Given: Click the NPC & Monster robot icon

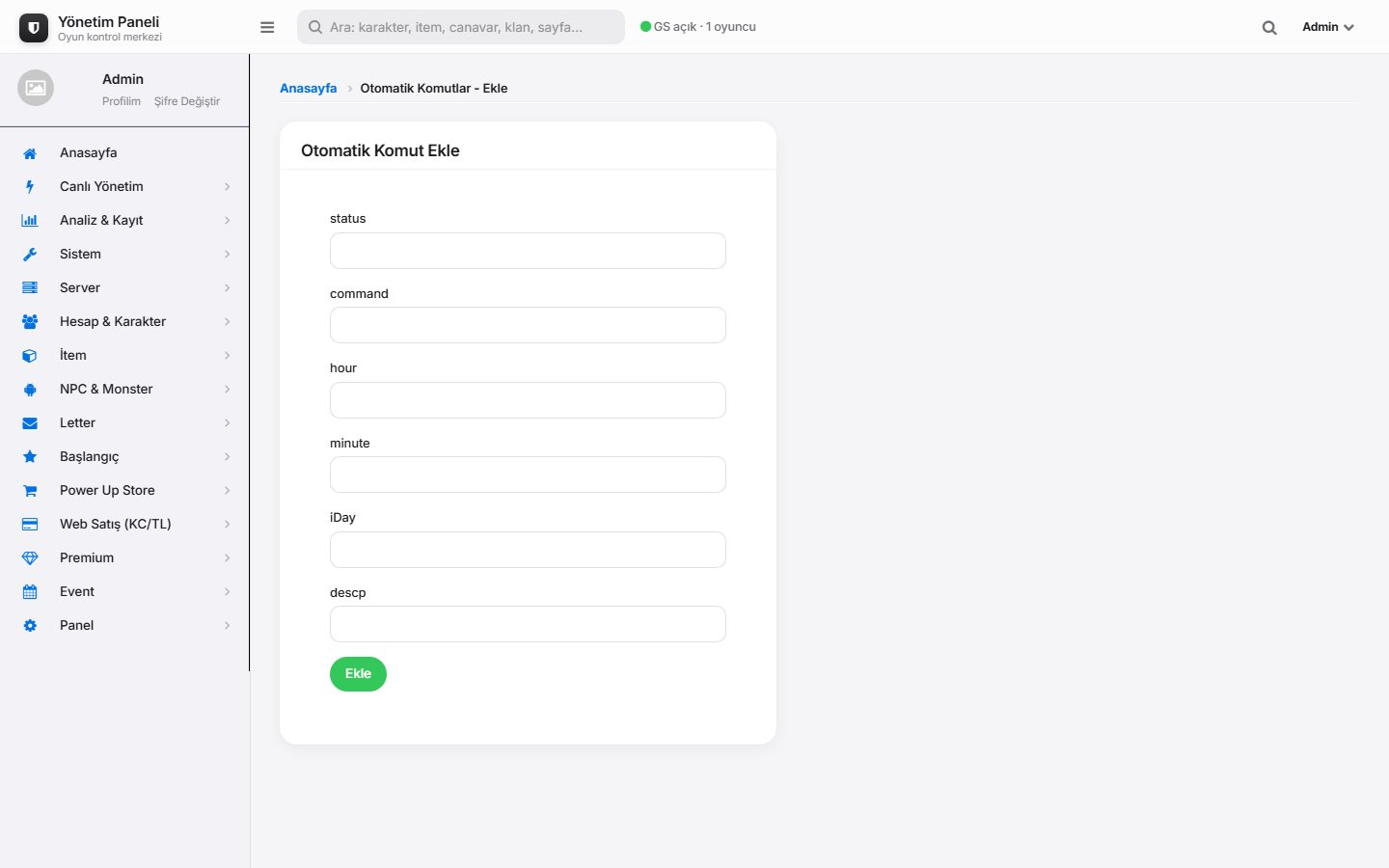Looking at the screenshot, I should tap(30, 390).
